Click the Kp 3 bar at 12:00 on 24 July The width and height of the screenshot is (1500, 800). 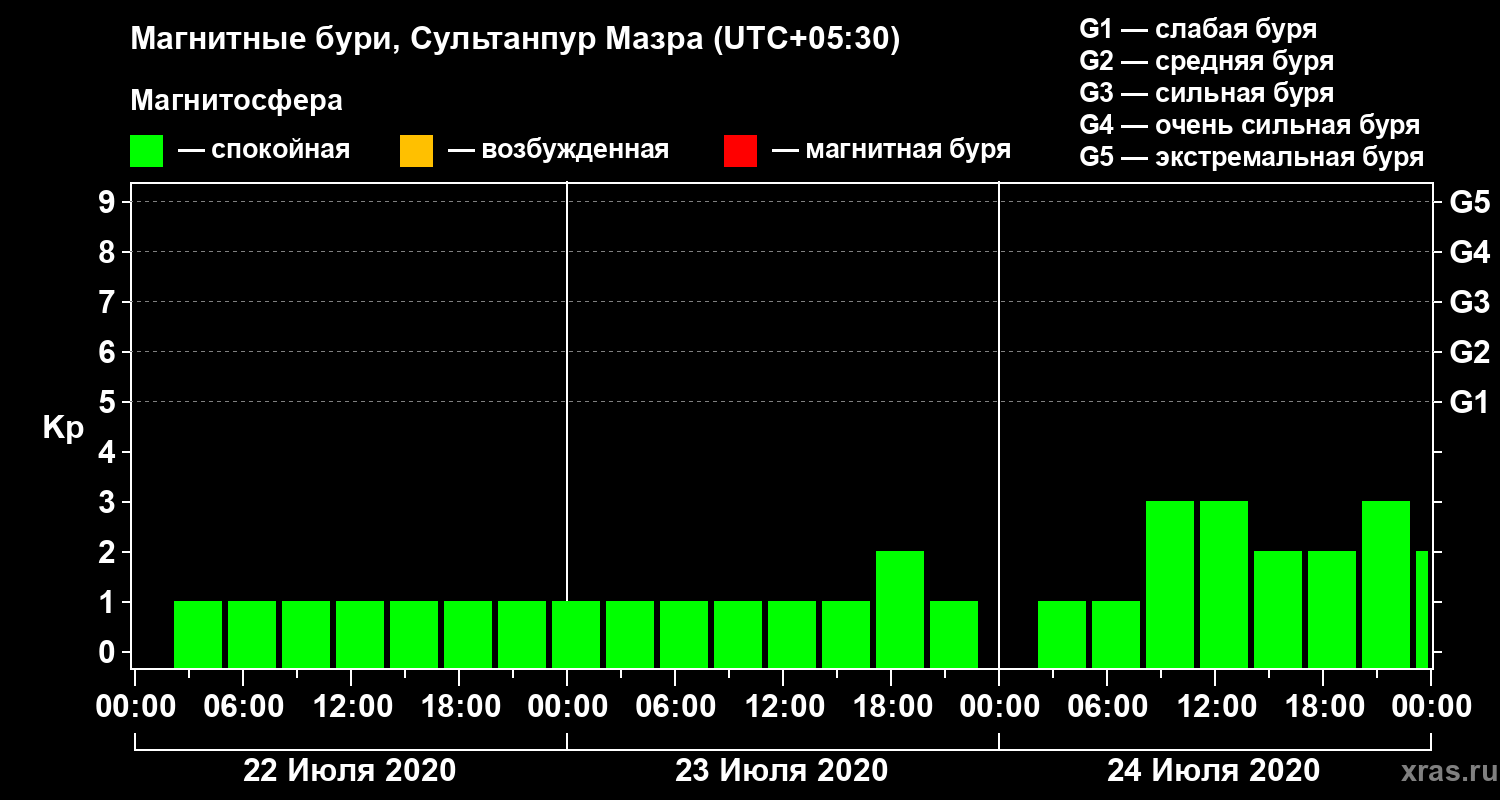click(x=1224, y=584)
